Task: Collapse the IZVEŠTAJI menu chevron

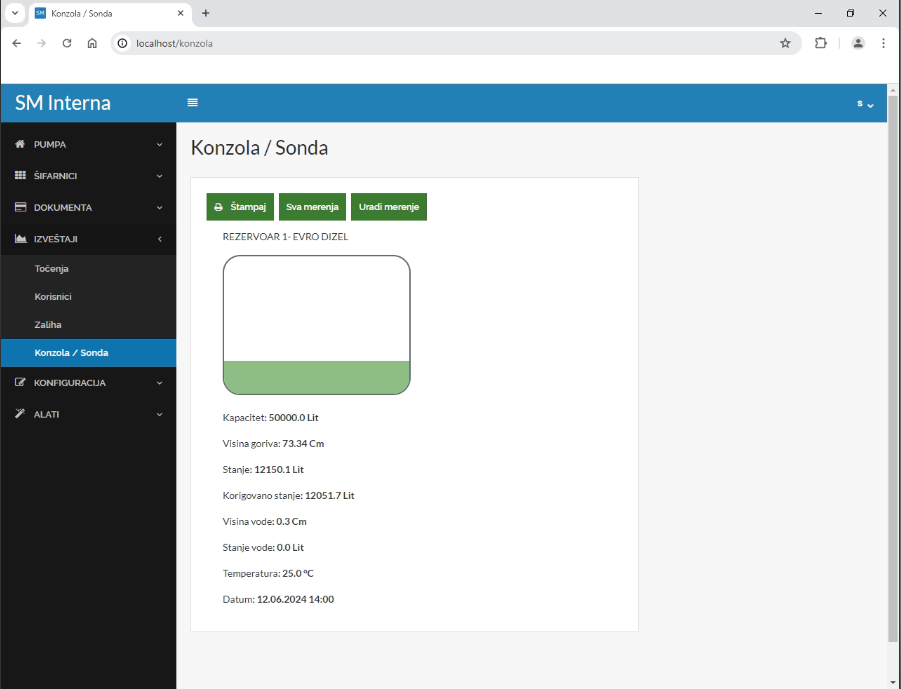Action: [x=159, y=239]
